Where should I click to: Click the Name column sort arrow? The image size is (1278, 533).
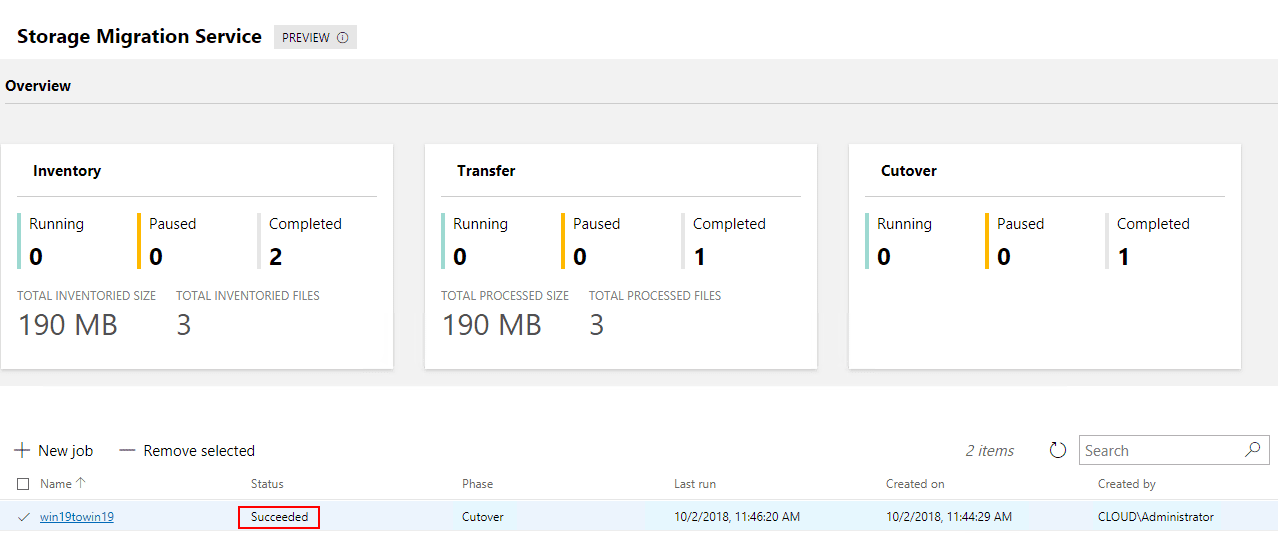pyautogui.click(x=81, y=483)
